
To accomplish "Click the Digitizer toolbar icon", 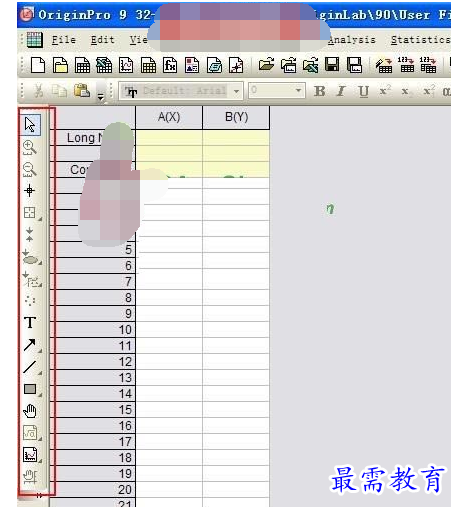I will point(236,65).
